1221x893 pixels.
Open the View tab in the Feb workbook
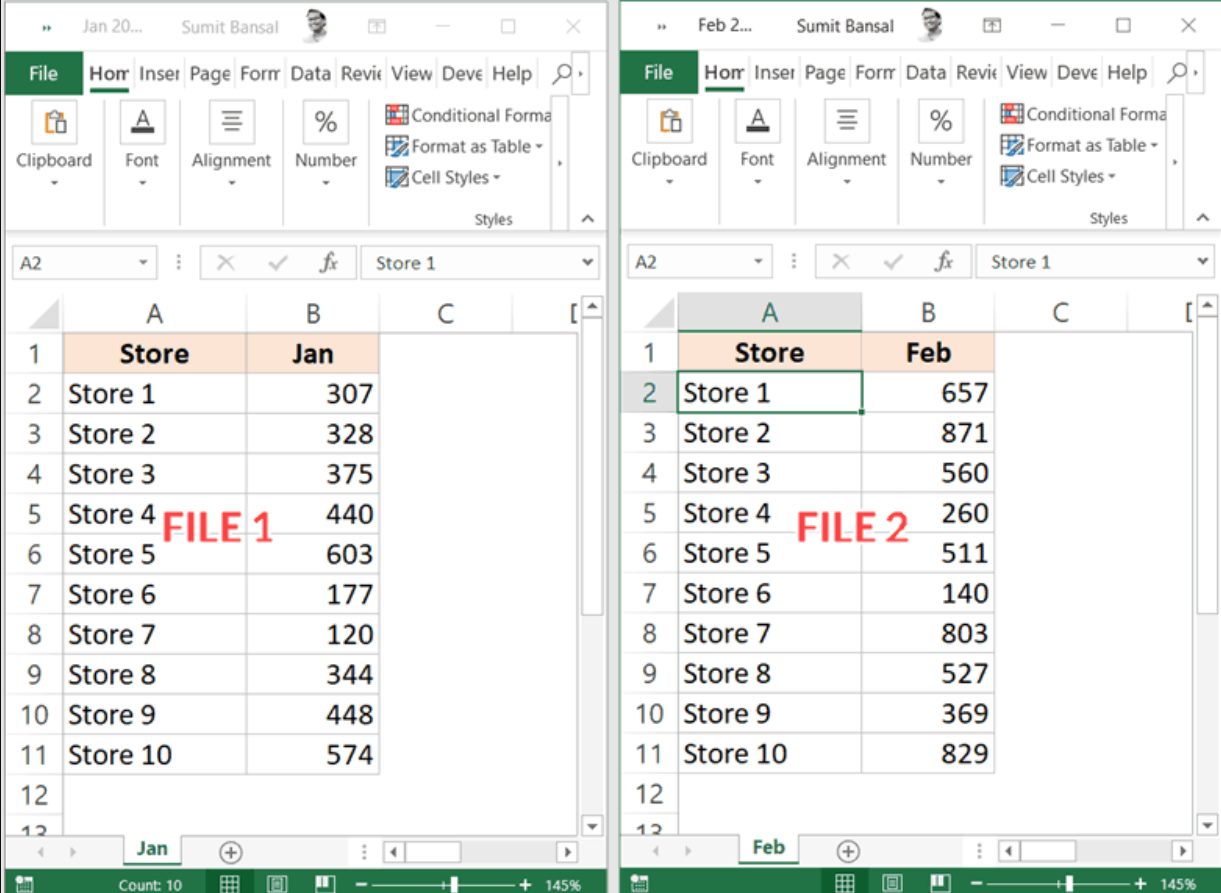tap(1026, 72)
